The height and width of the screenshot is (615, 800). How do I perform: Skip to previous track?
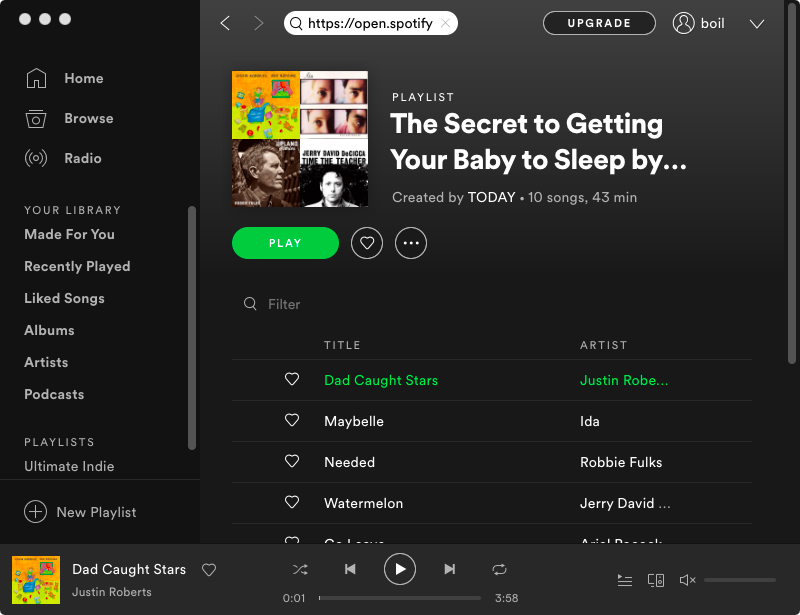350,569
